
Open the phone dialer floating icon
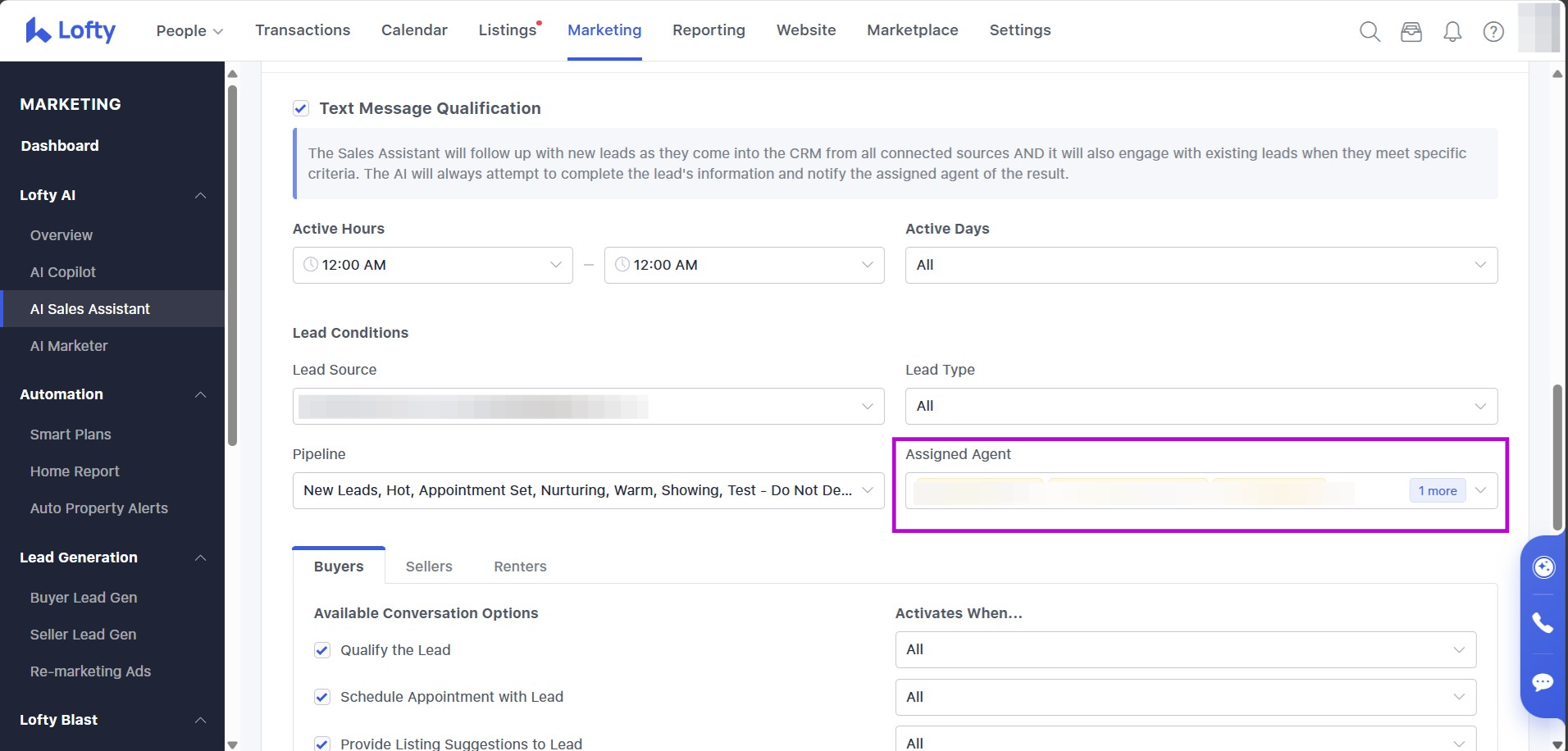1543,623
